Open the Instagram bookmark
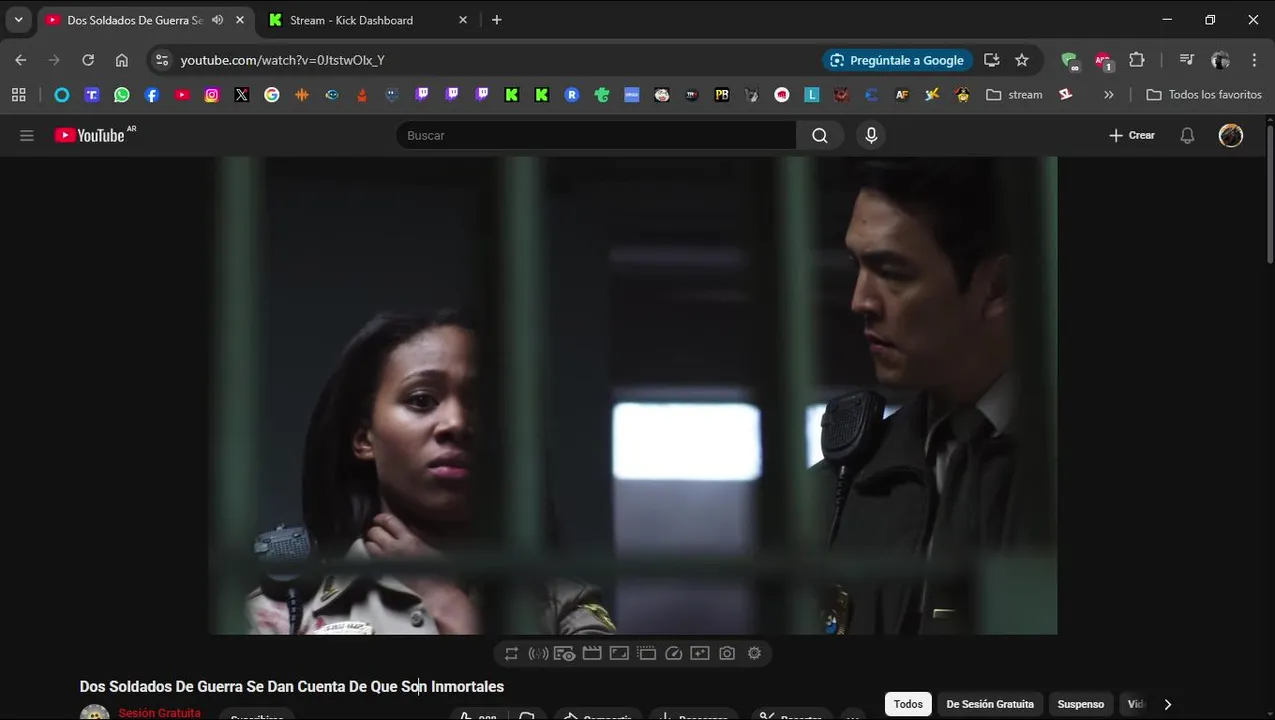 (x=212, y=95)
